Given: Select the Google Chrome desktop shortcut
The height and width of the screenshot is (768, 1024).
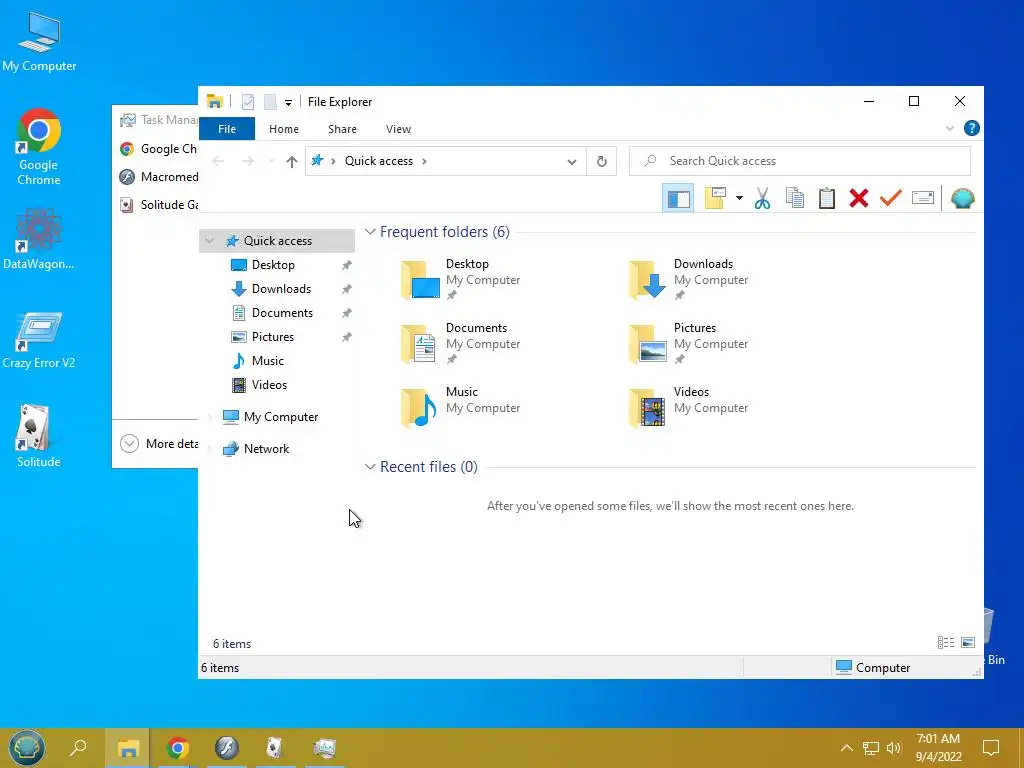Looking at the screenshot, I should [x=39, y=148].
